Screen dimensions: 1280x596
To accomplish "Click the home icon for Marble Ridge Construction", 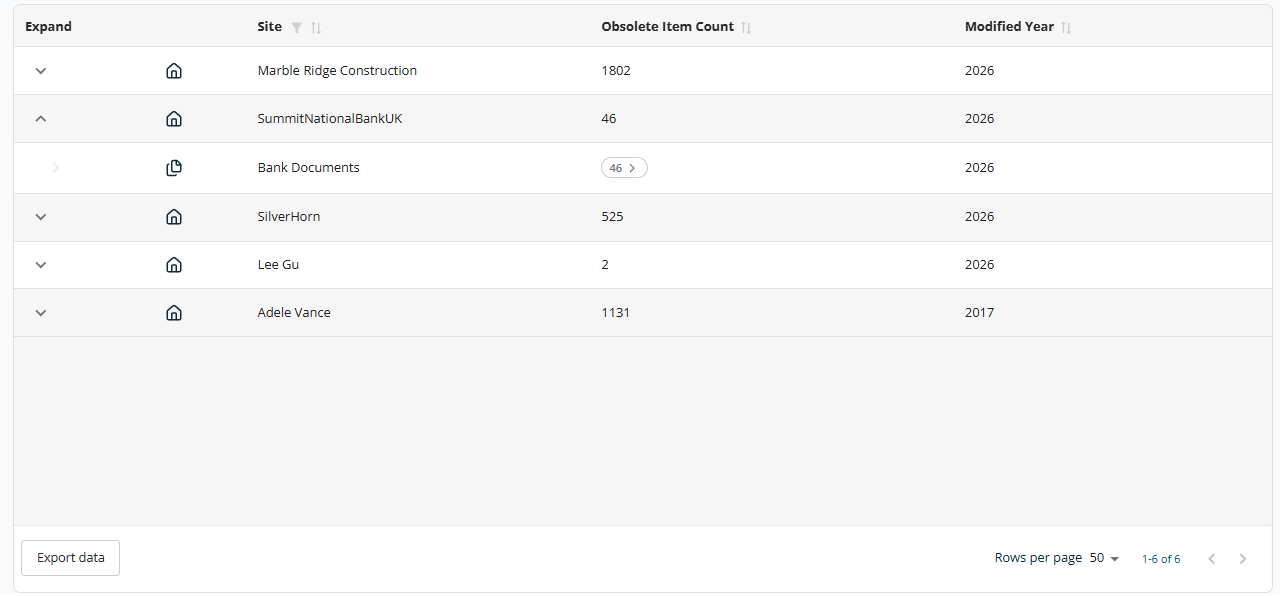I will (x=174, y=71).
